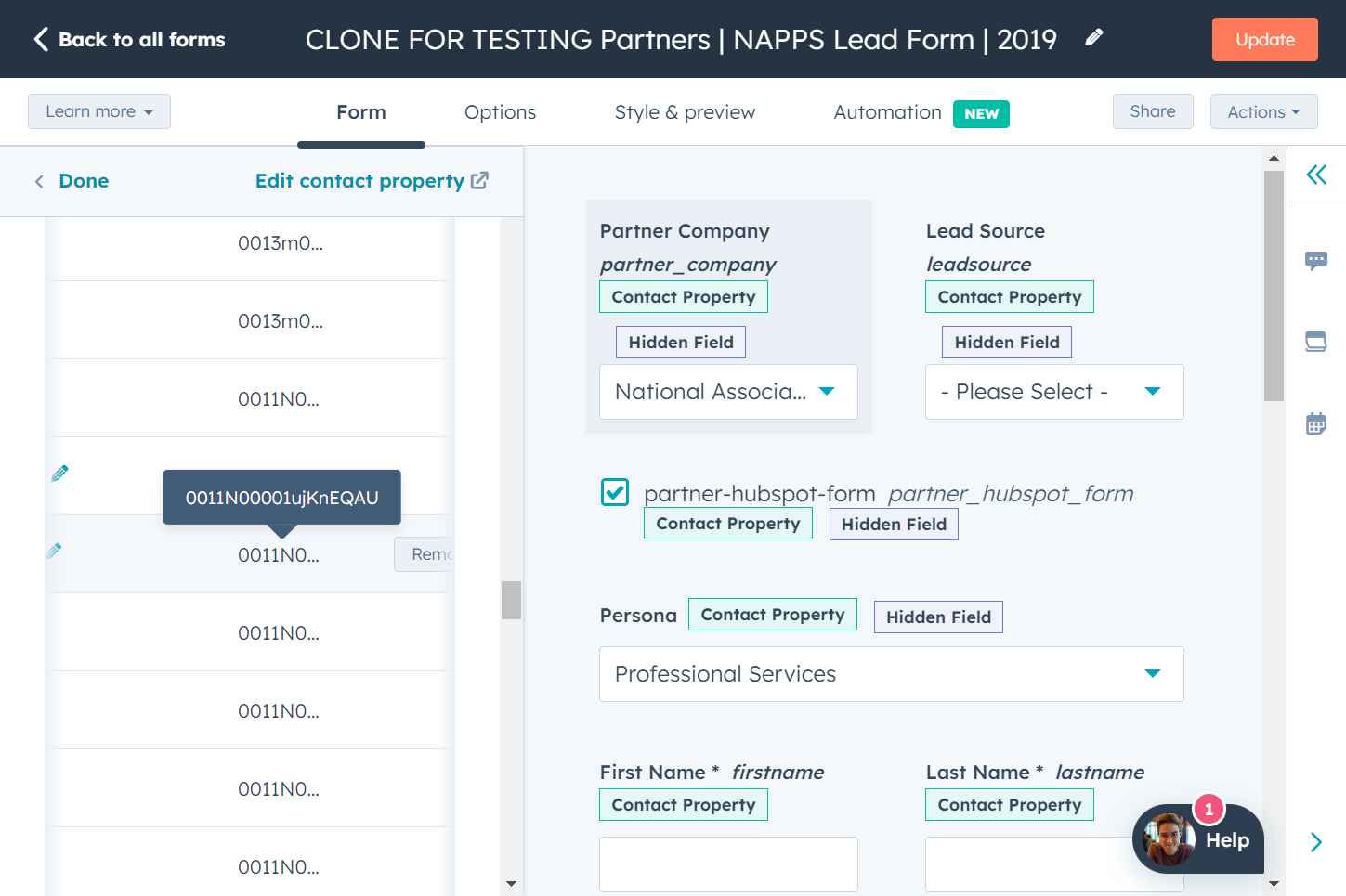Click the blue pencil edit icon in option list

tap(60, 474)
